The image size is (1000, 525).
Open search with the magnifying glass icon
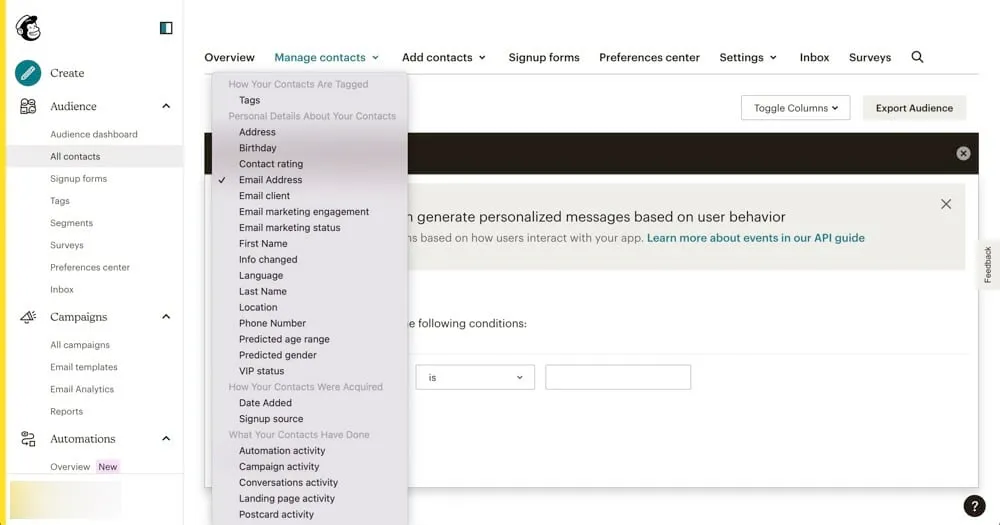click(x=917, y=57)
